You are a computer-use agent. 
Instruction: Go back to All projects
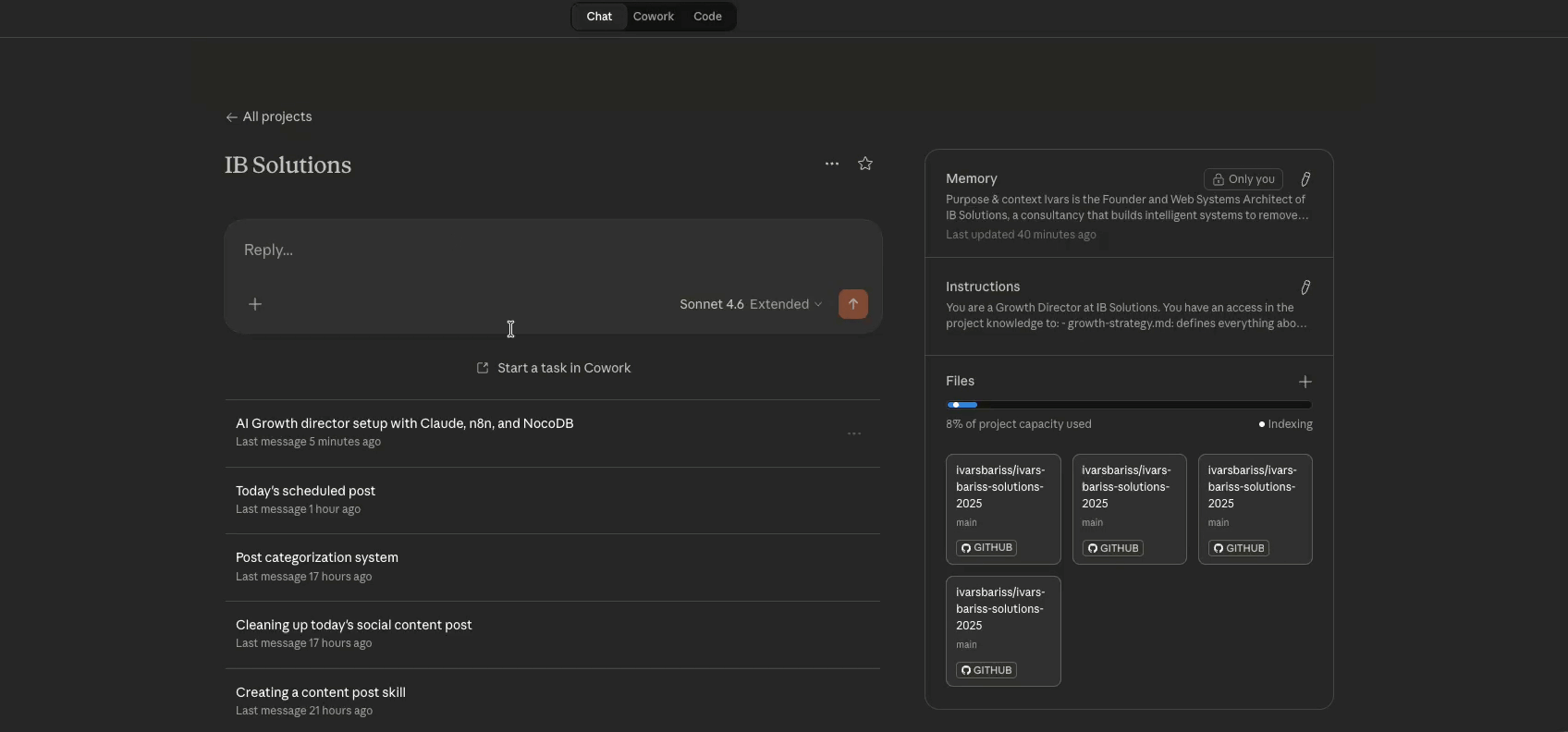(269, 116)
